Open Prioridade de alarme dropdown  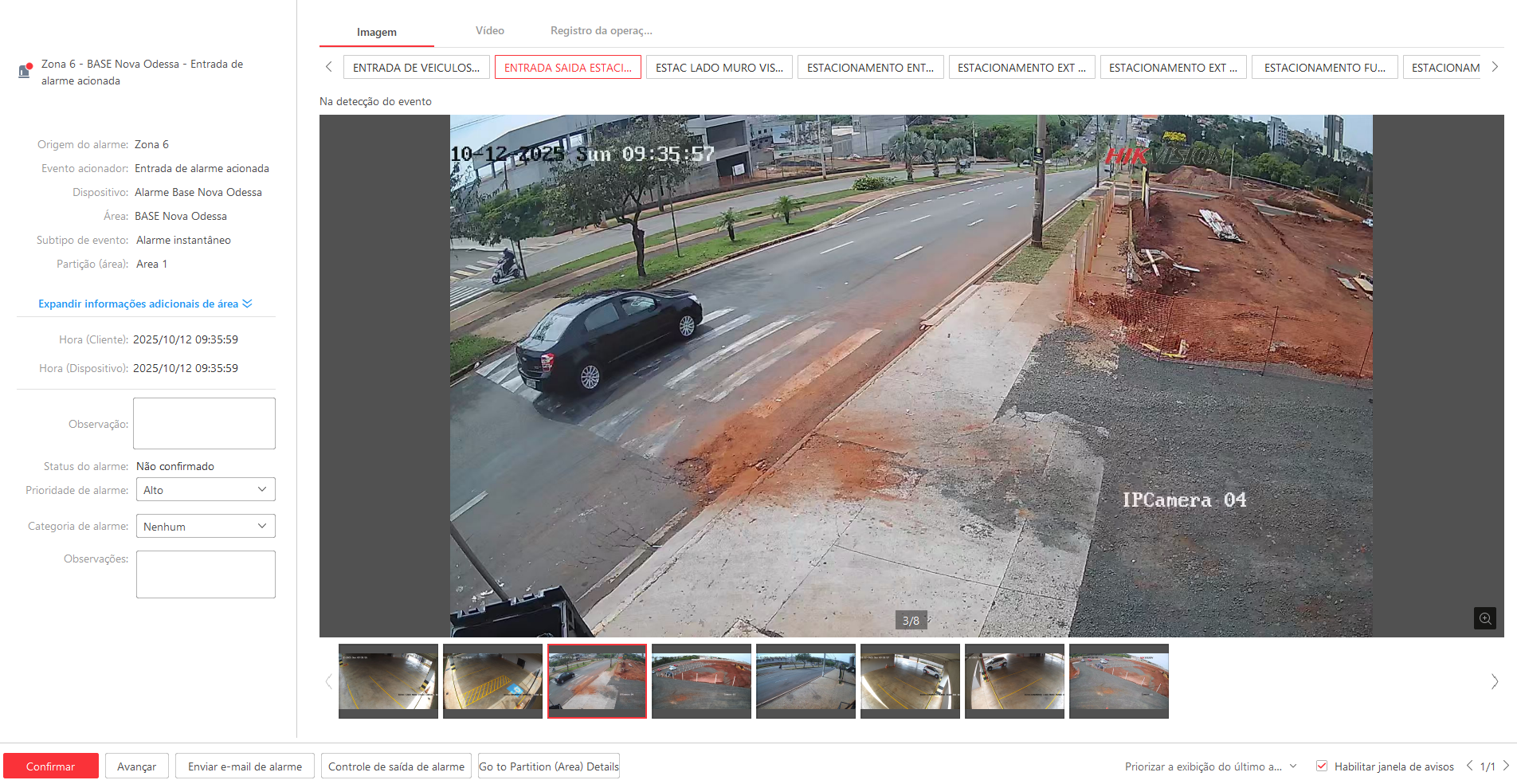(x=206, y=490)
